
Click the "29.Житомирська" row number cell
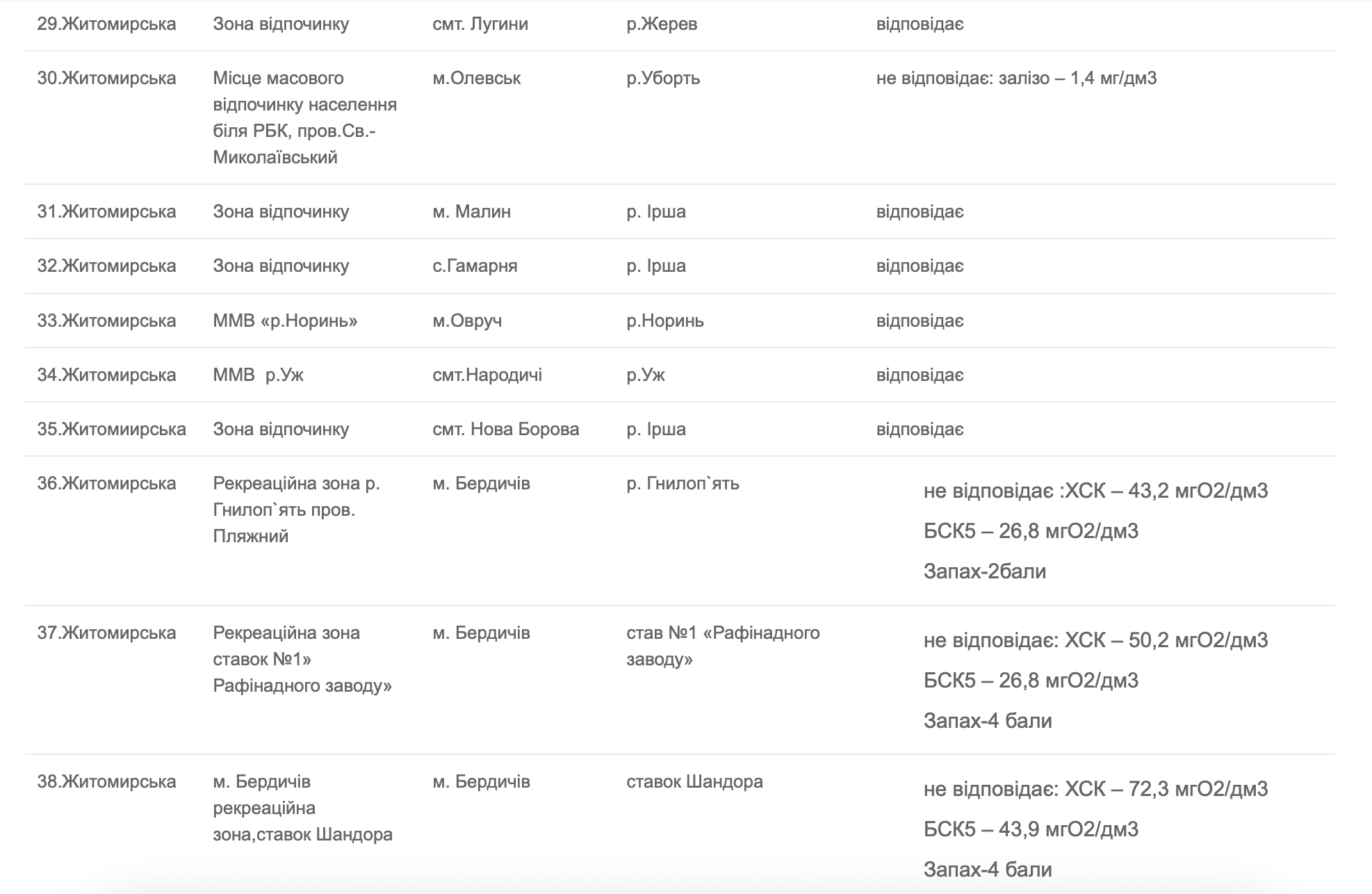[106, 24]
